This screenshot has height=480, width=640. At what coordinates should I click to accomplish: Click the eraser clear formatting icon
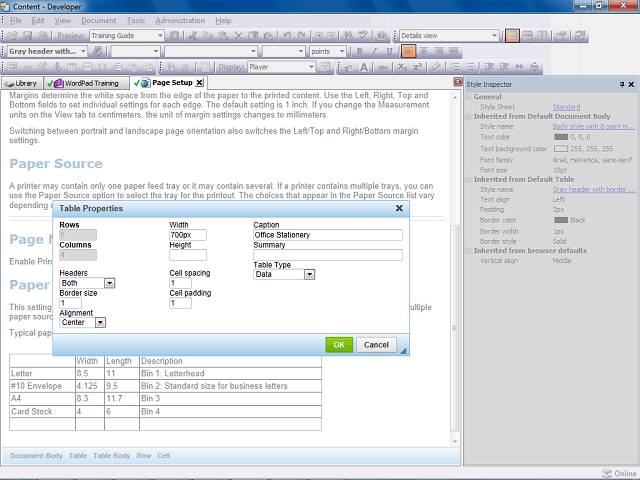coord(436,67)
